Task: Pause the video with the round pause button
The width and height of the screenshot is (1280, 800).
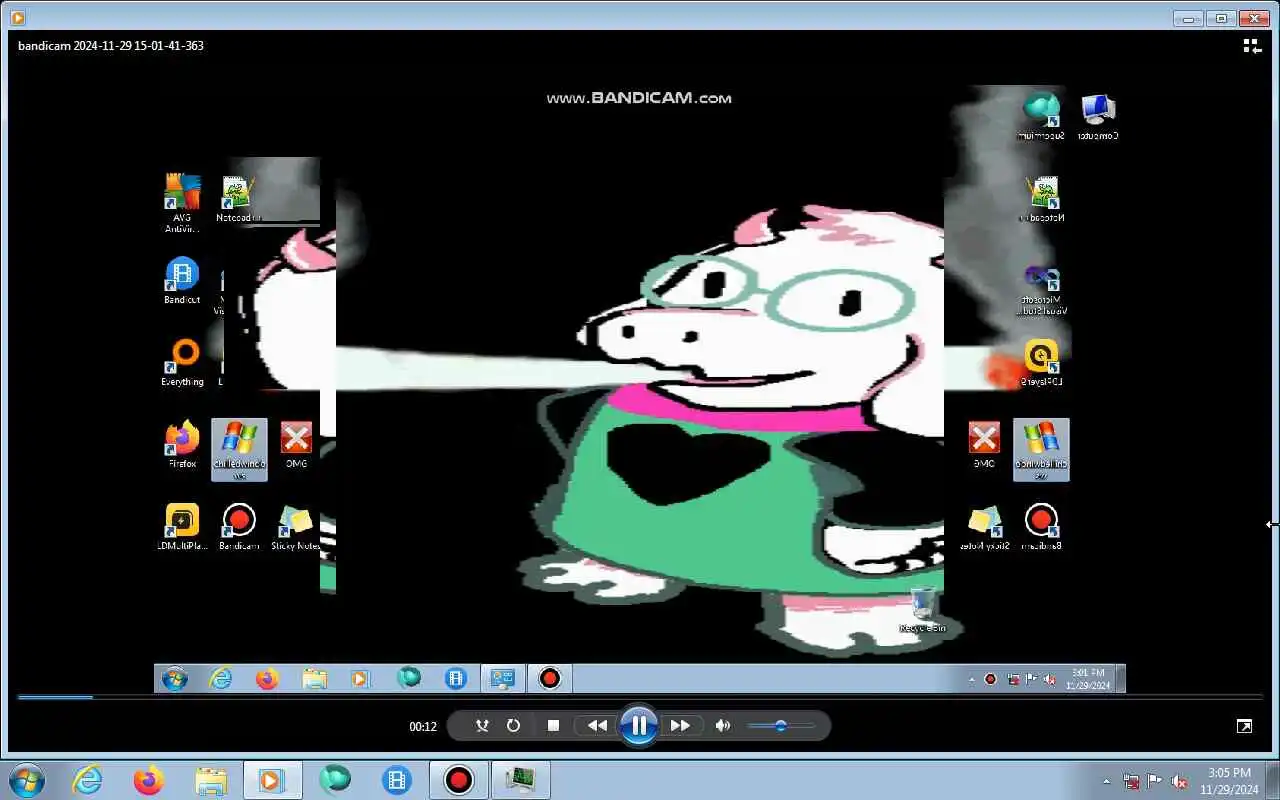Action: coord(638,725)
